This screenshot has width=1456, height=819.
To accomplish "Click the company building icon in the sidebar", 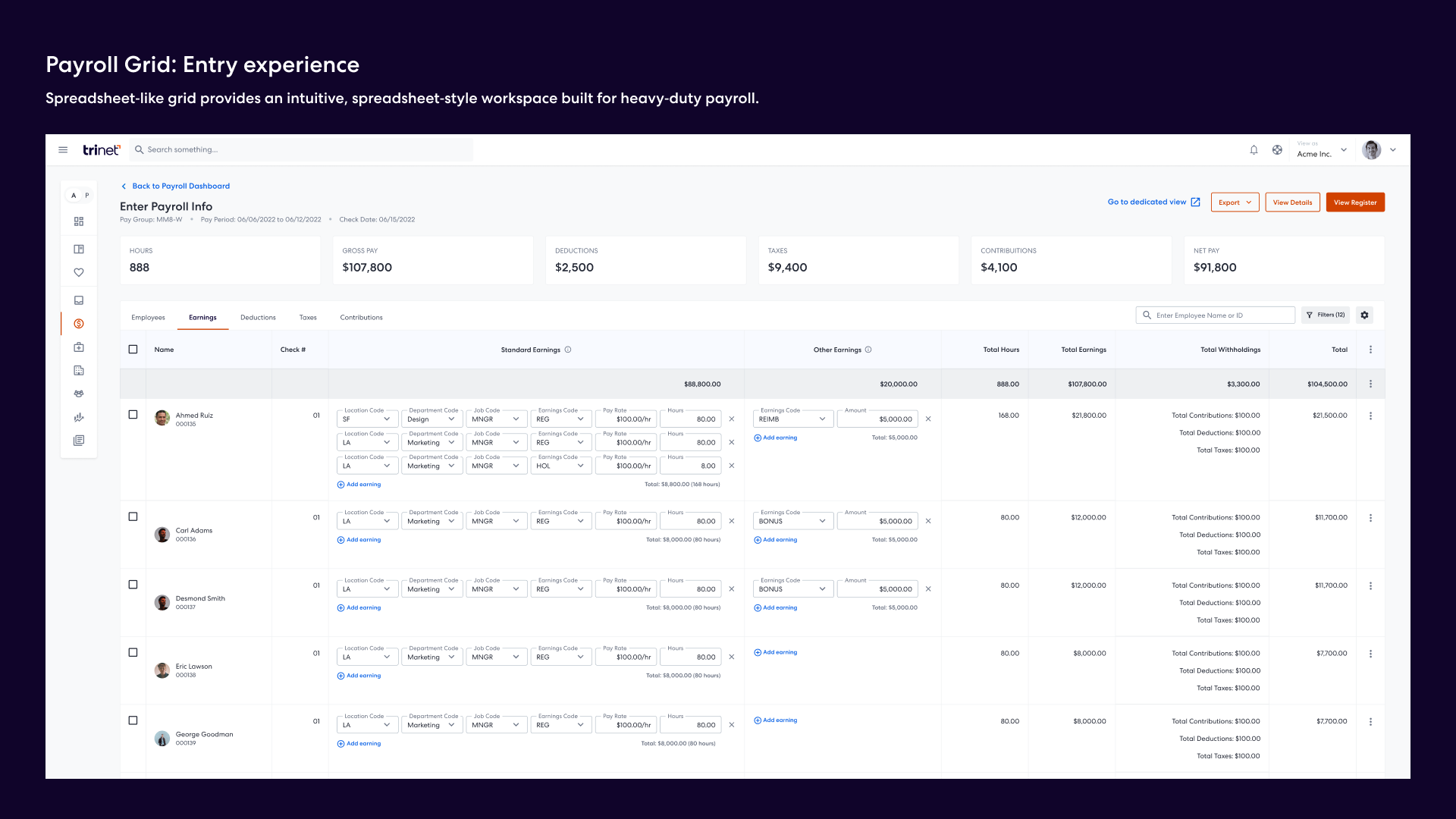I will 78,370.
